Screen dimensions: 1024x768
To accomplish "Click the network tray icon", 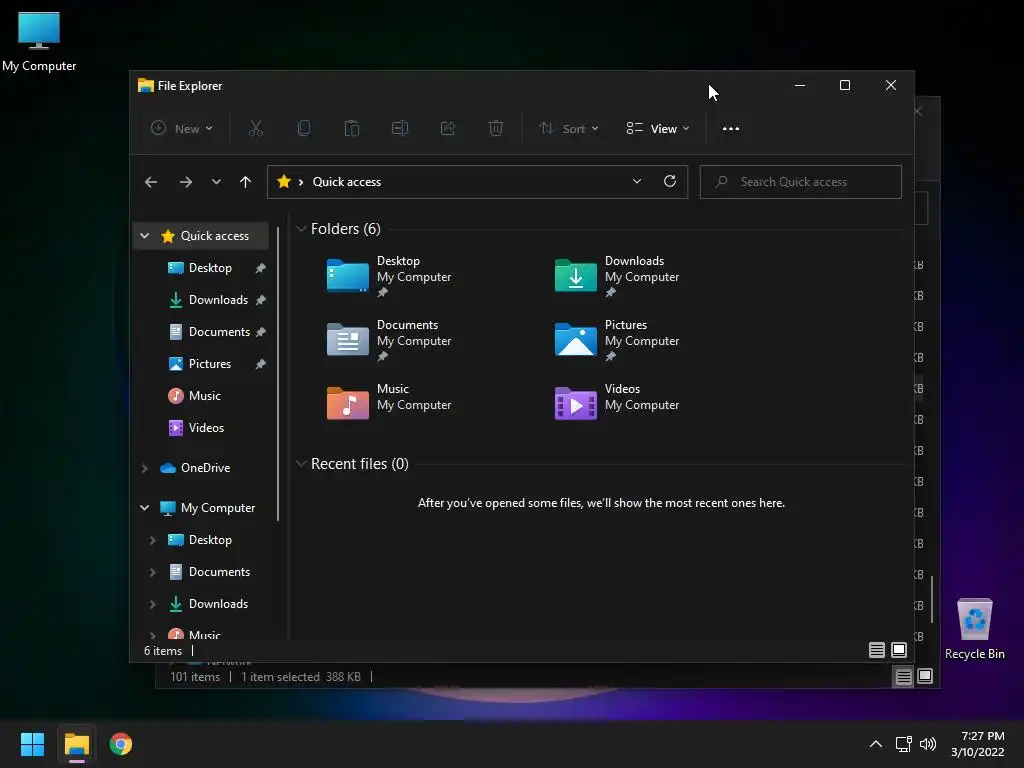I will click(x=903, y=744).
